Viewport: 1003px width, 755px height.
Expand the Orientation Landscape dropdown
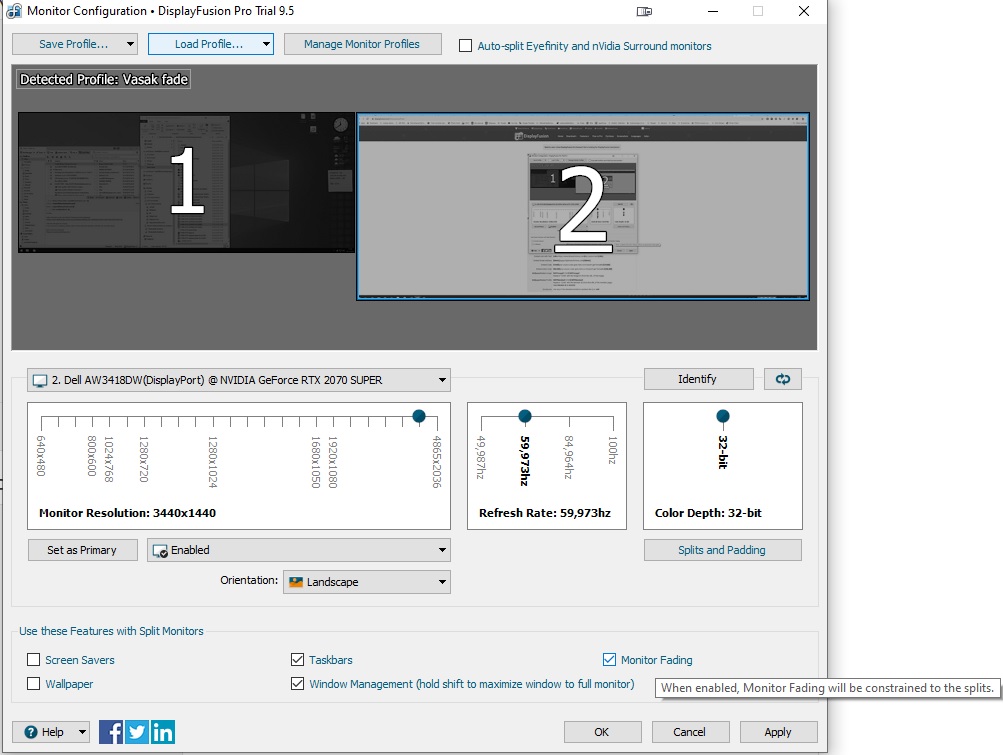tap(366, 582)
